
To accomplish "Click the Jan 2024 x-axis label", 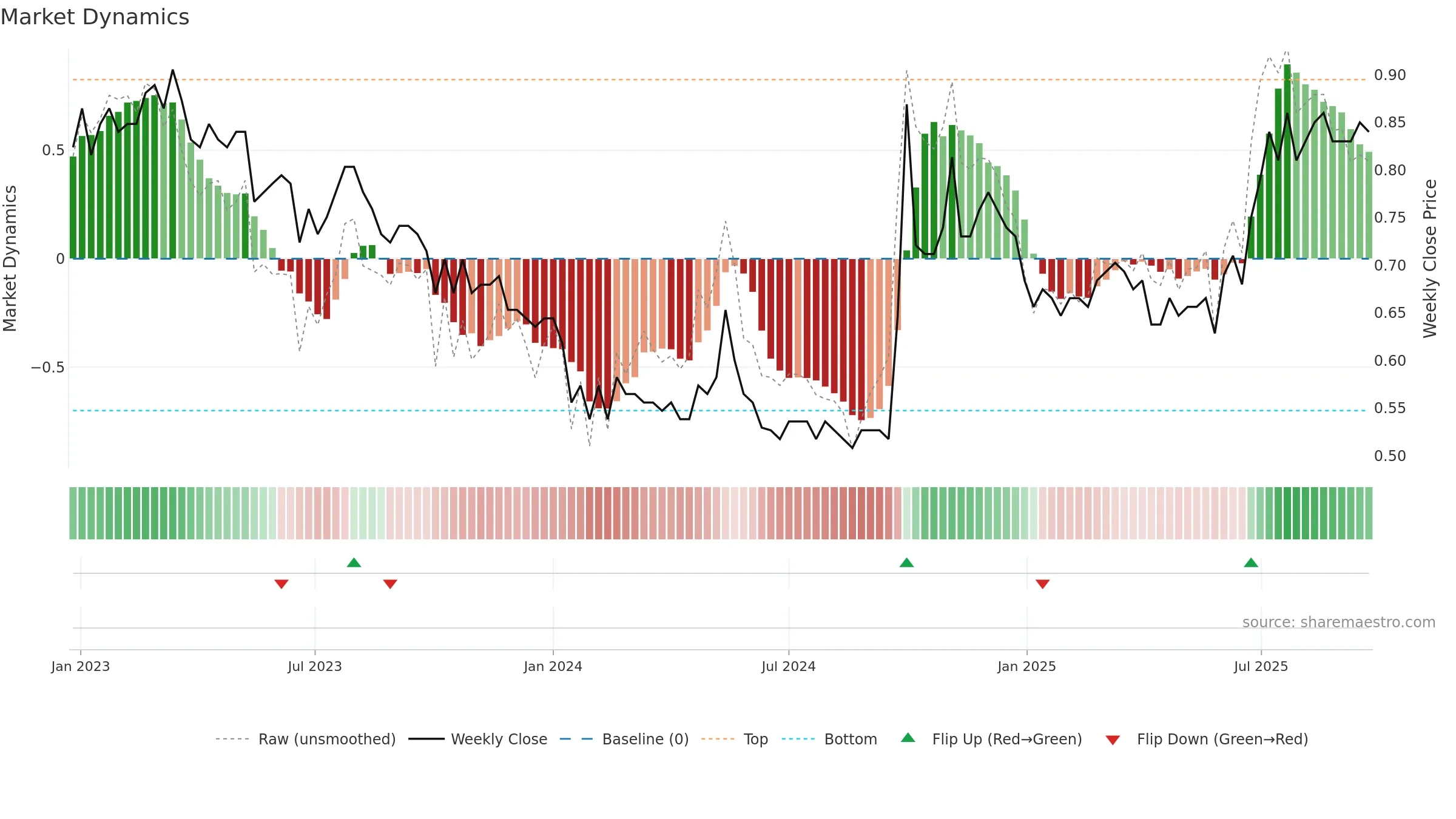I will click(553, 666).
